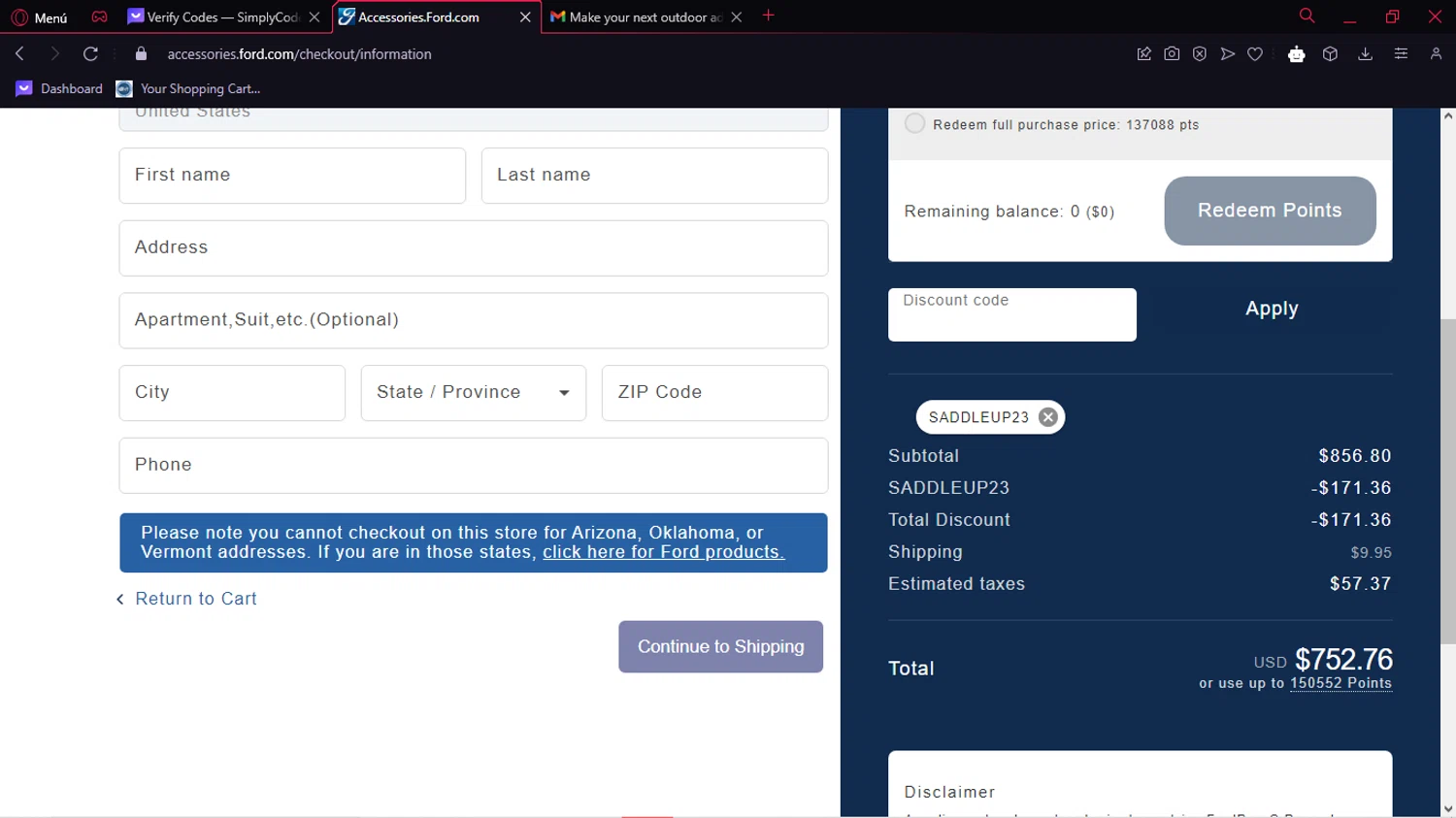1456x818 pixels.
Task: Go back to the previous page
Action: coord(19,53)
